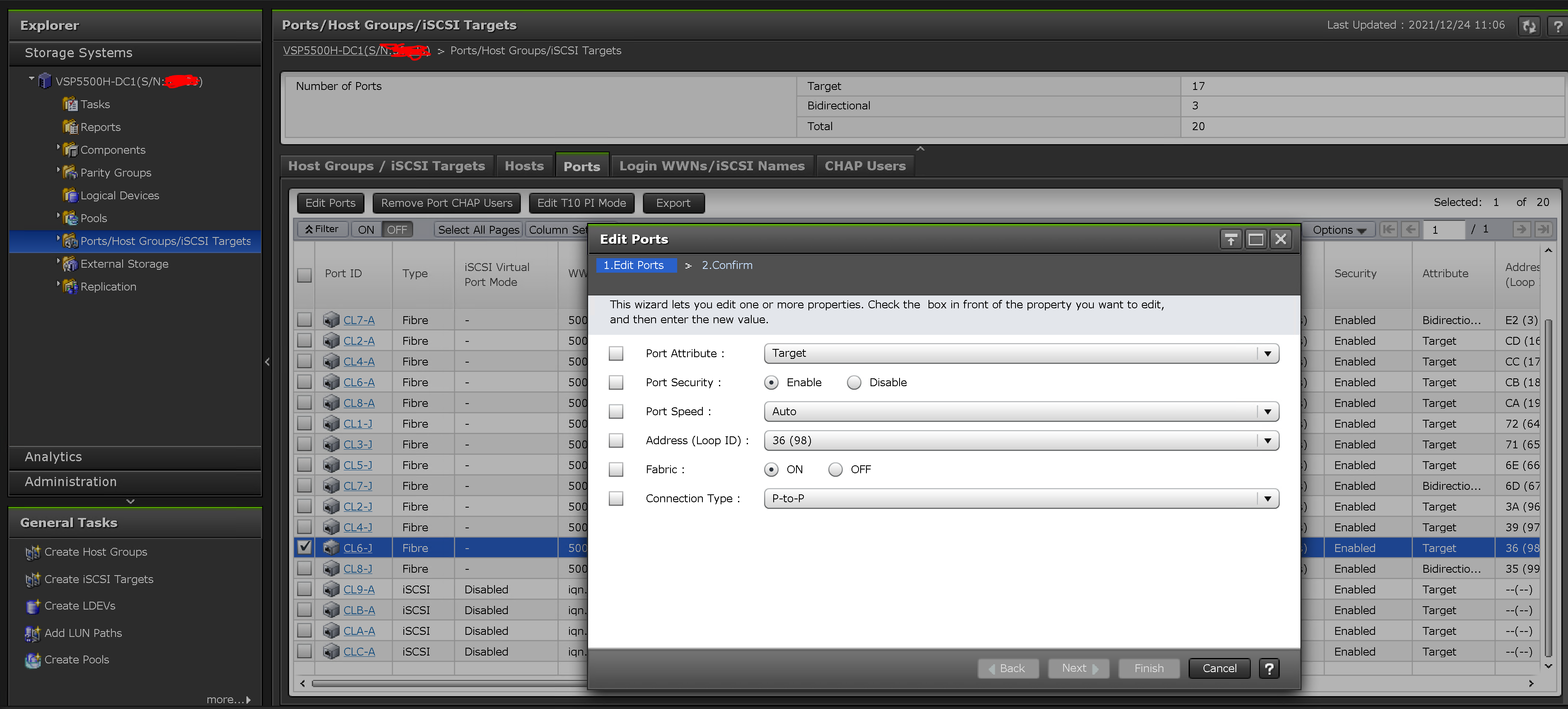Open the CL9-A port details link
This screenshot has width=1568, height=709.
click(x=359, y=589)
